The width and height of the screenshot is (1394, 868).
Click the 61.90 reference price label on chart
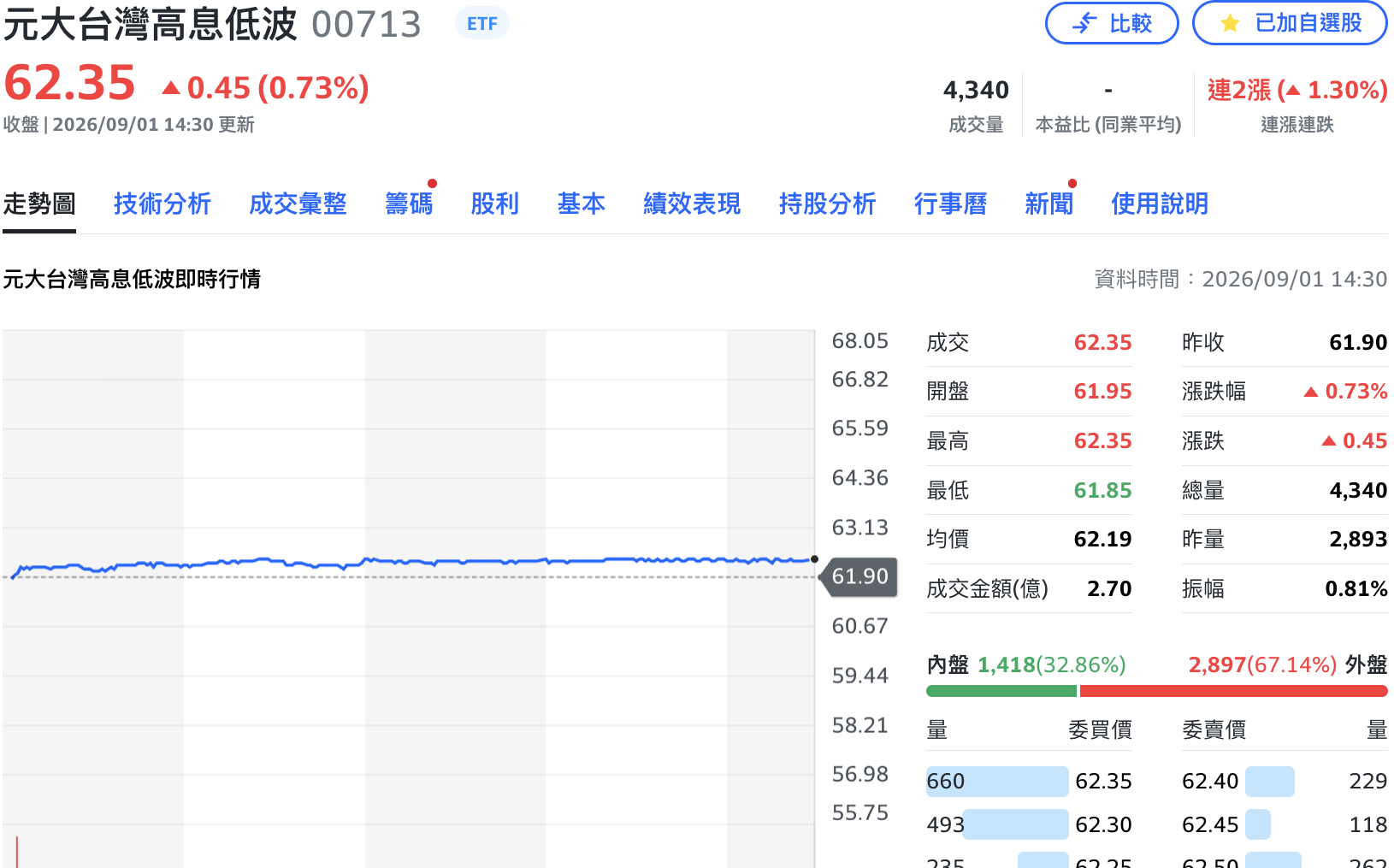click(x=859, y=576)
